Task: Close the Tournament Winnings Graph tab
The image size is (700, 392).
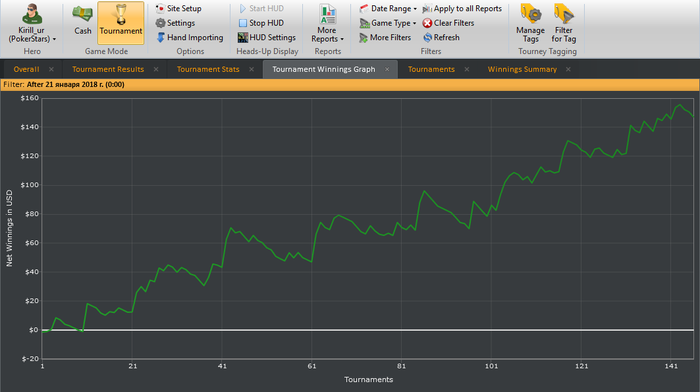Action: tap(387, 69)
